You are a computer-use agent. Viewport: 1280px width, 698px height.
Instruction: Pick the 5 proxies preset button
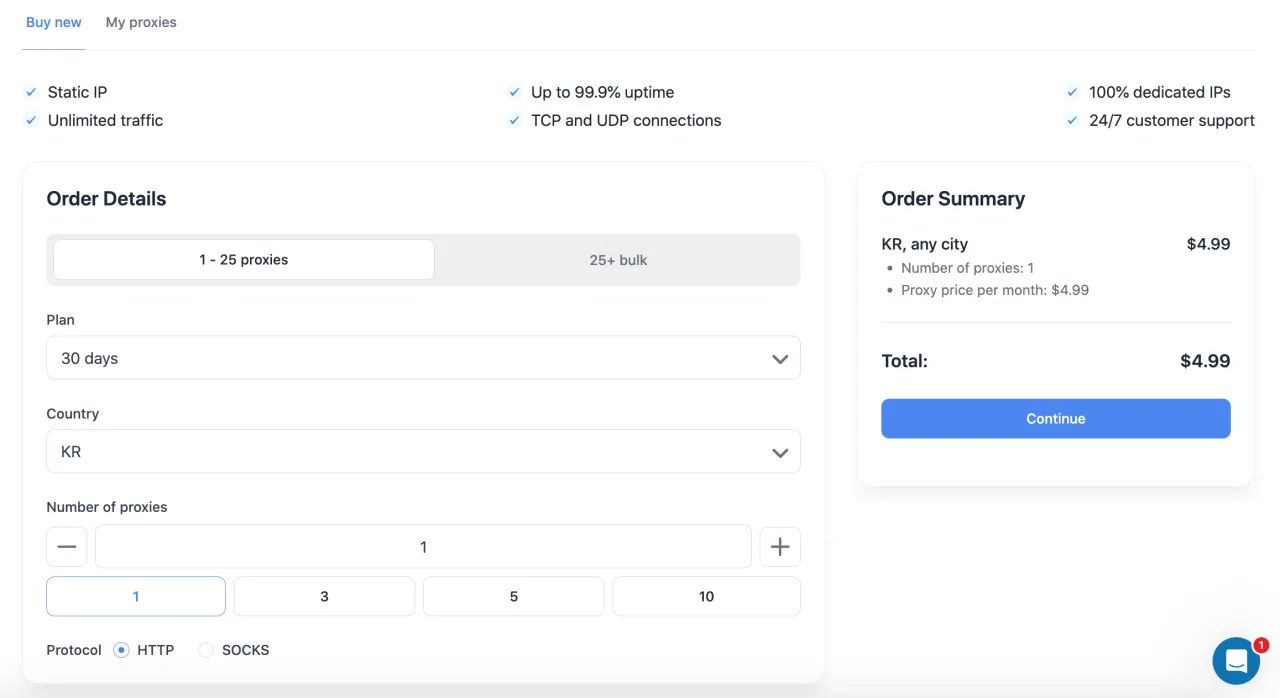tap(513, 596)
